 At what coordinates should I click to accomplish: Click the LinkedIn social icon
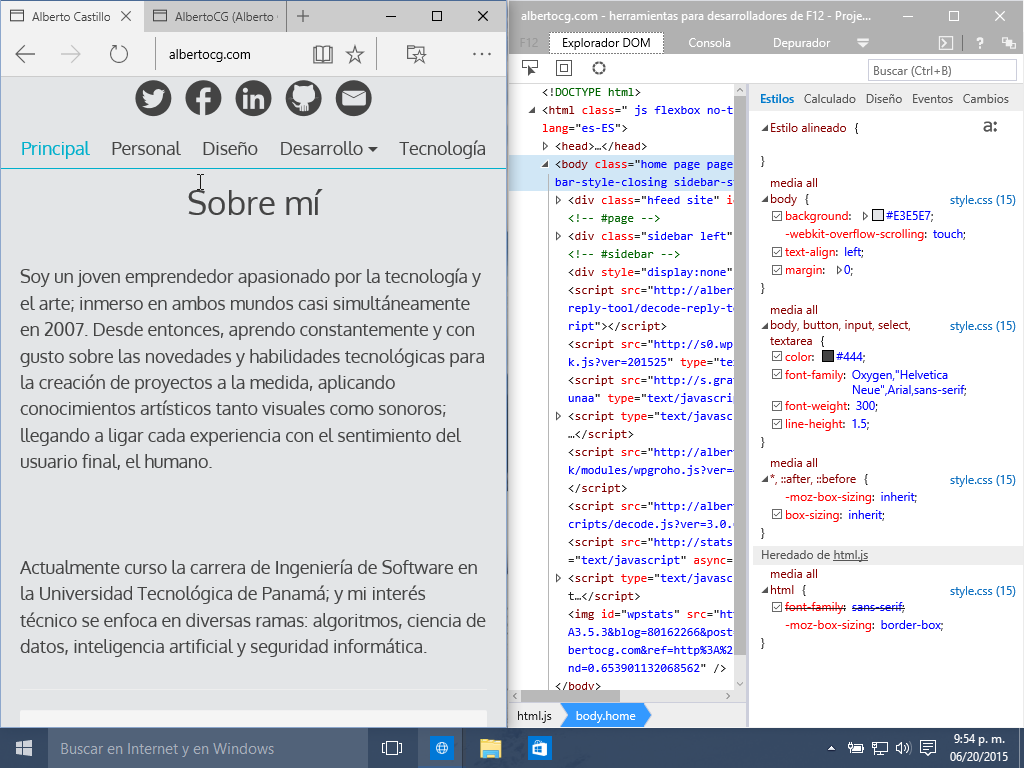click(254, 98)
